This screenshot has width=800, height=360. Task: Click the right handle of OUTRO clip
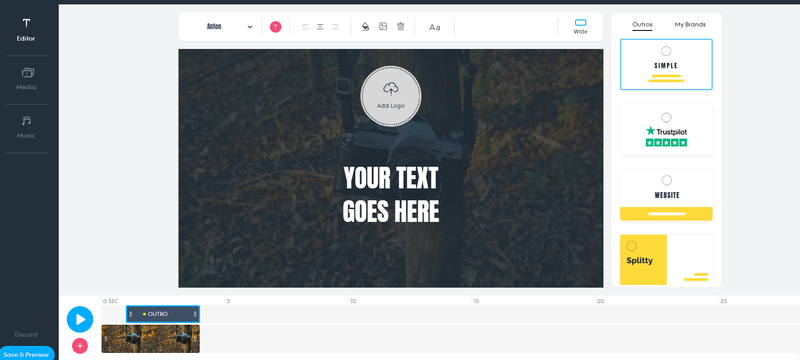point(195,314)
